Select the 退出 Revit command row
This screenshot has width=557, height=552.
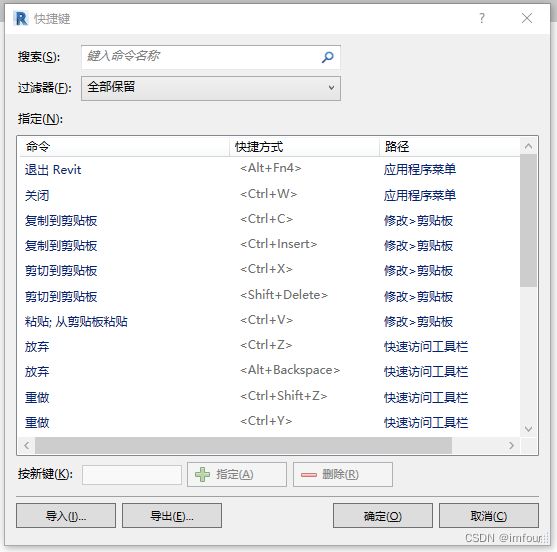(x=269, y=169)
